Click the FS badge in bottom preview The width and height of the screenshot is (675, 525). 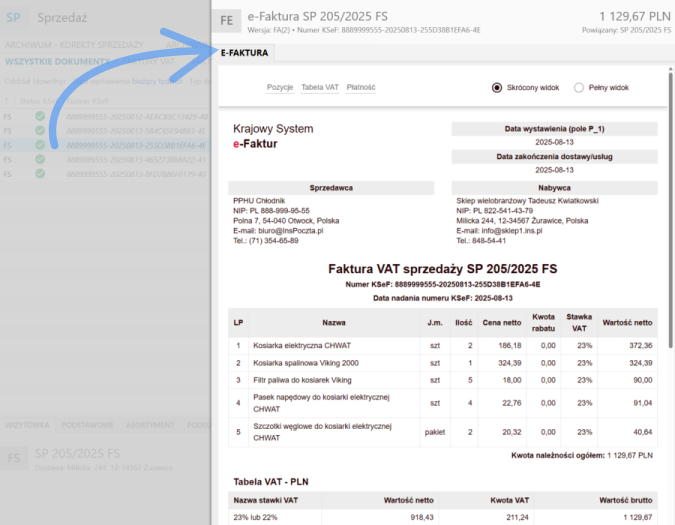(x=15, y=458)
